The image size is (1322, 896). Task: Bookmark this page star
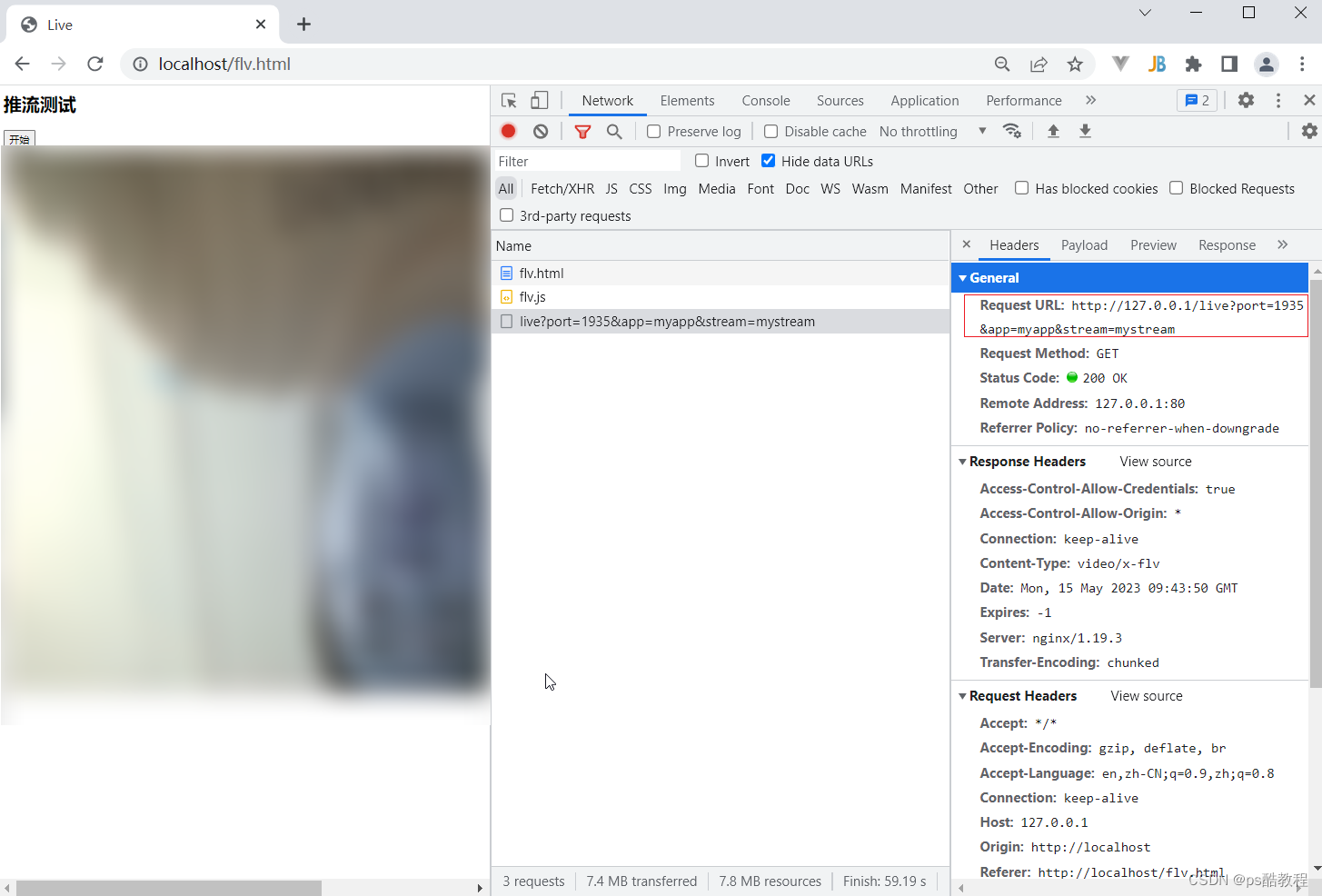point(1075,64)
